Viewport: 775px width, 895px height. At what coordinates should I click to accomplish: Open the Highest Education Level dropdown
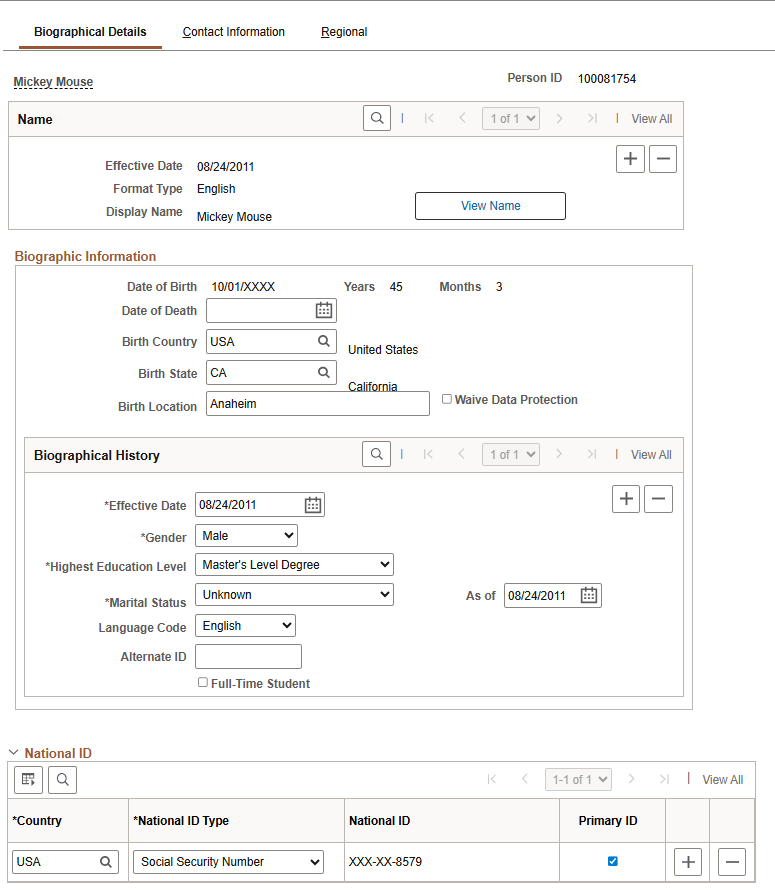coord(294,565)
